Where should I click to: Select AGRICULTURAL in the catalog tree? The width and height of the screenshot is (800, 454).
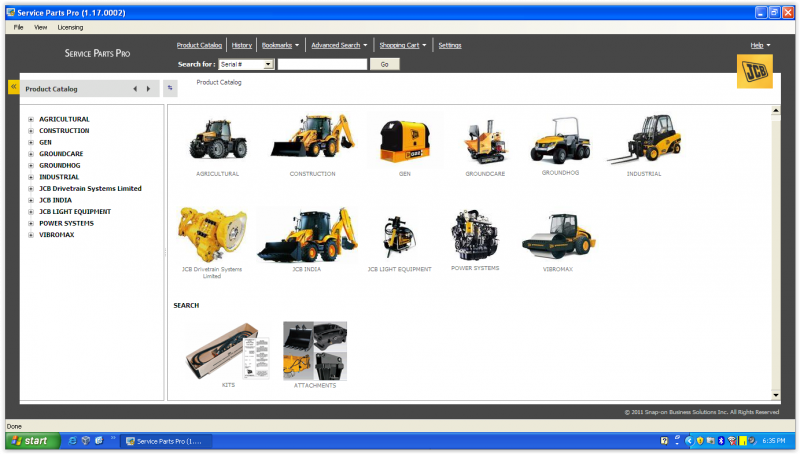tap(64, 119)
